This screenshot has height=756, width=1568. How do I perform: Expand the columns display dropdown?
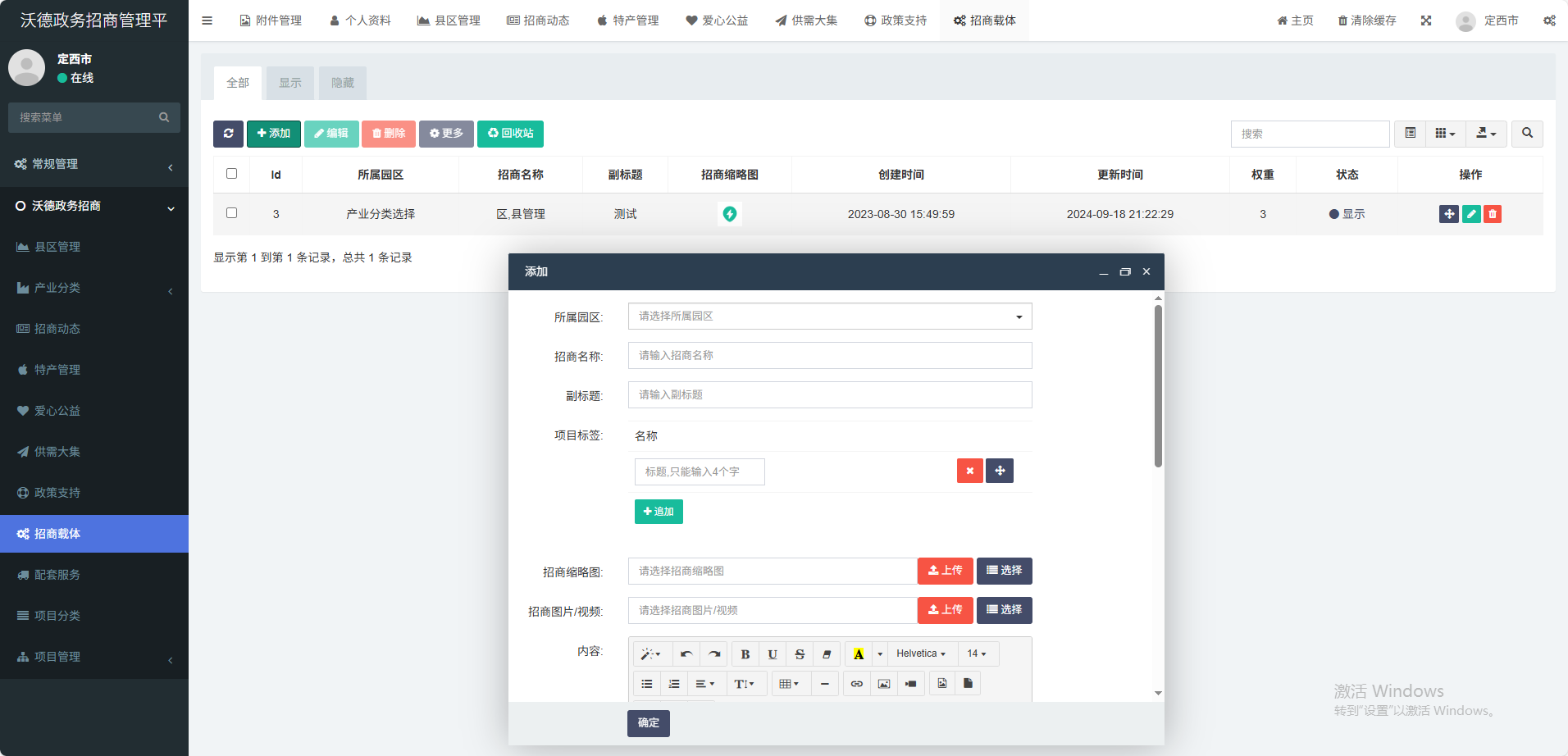pos(1445,134)
